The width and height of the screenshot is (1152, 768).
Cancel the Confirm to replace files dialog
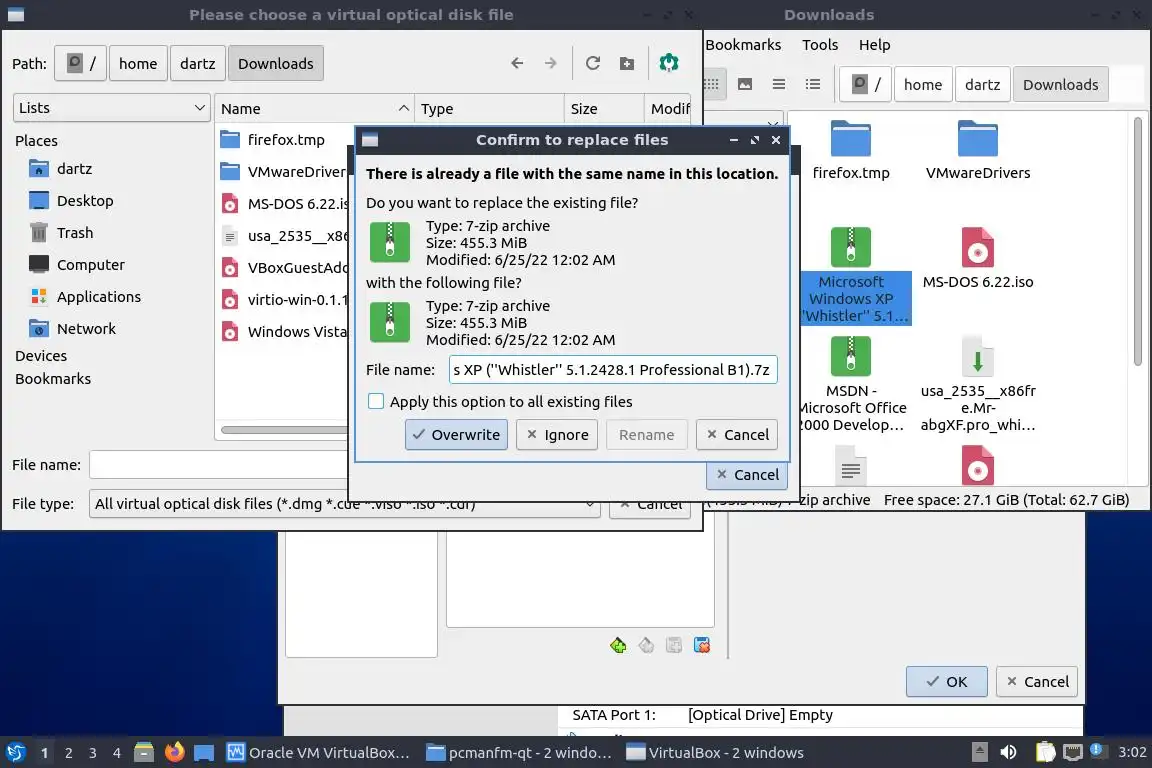737,434
